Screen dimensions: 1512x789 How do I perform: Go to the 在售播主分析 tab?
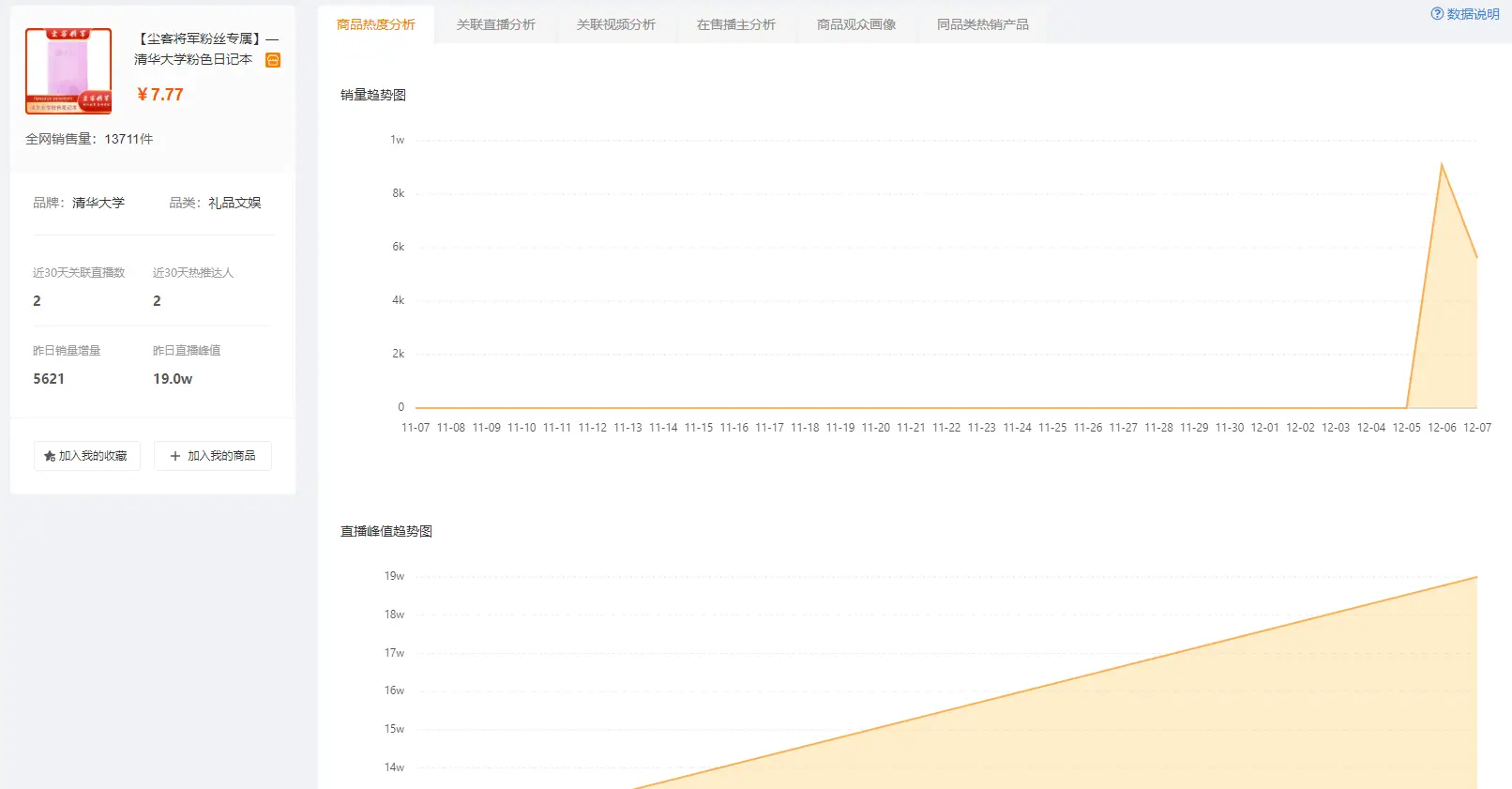[735, 24]
